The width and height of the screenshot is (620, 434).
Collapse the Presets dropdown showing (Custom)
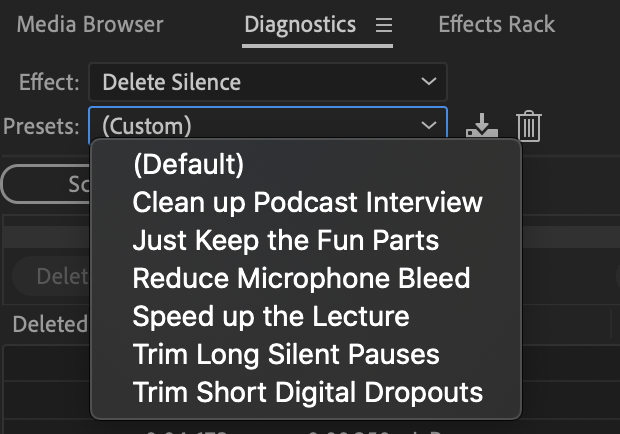(267, 126)
